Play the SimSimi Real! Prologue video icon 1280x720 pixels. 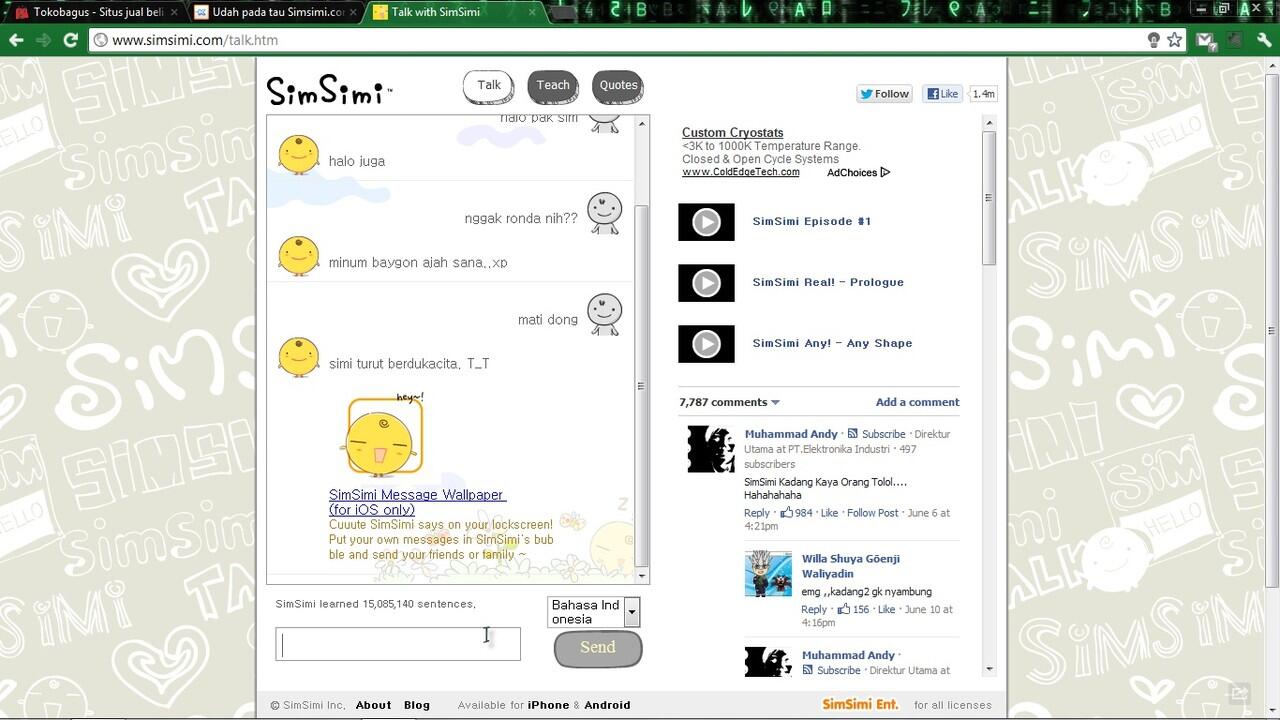706,283
